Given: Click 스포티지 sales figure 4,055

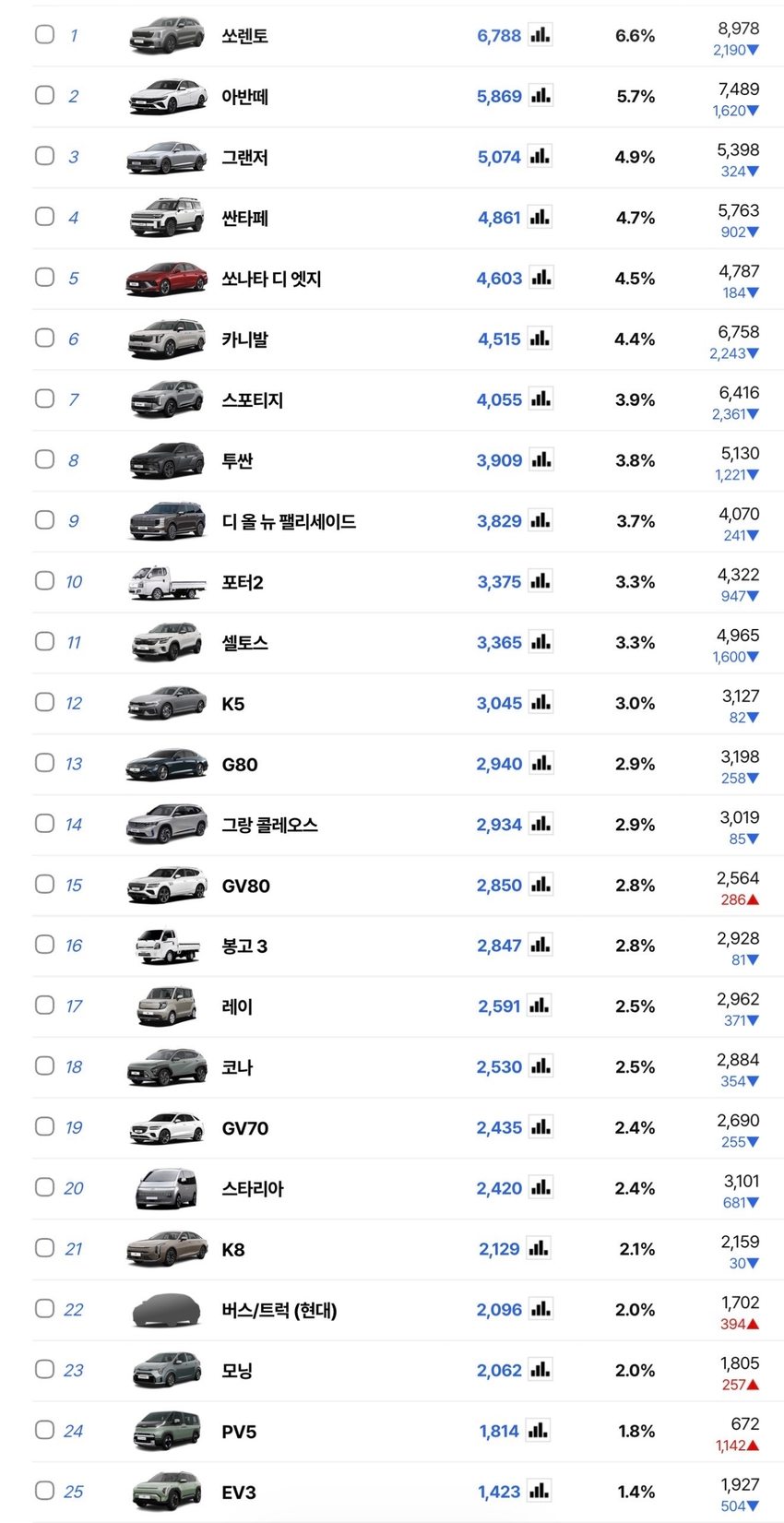Looking at the screenshot, I should [499, 399].
